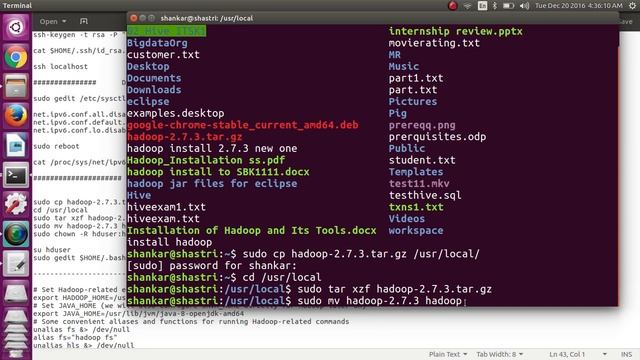Switch to gedit Text Editor dock icon
The width and height of the screenshot is (640, 360).
(x=16, y=264)
